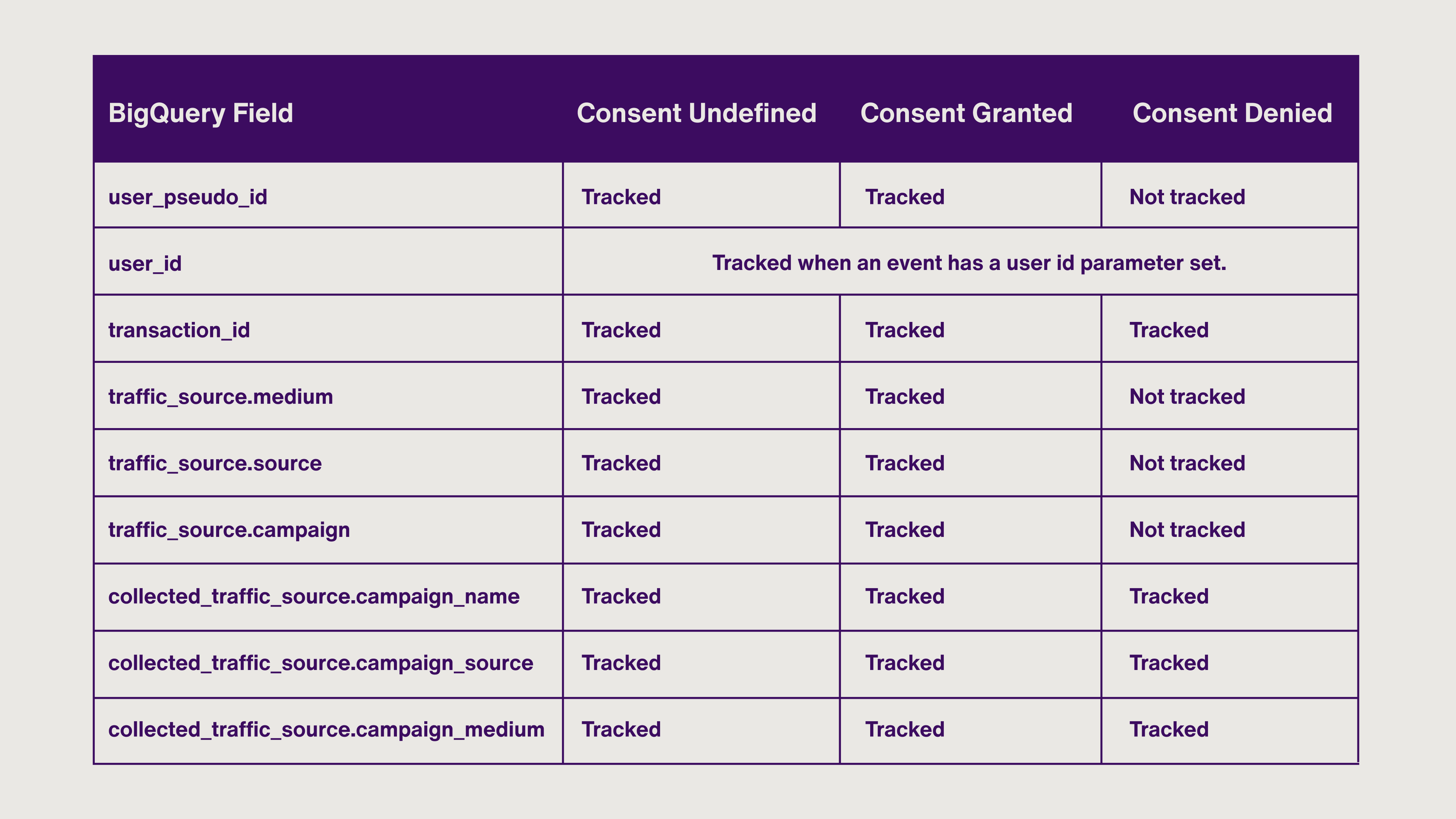
Task: Select the Consent Granted column header
Action: [x=966, y=113]
